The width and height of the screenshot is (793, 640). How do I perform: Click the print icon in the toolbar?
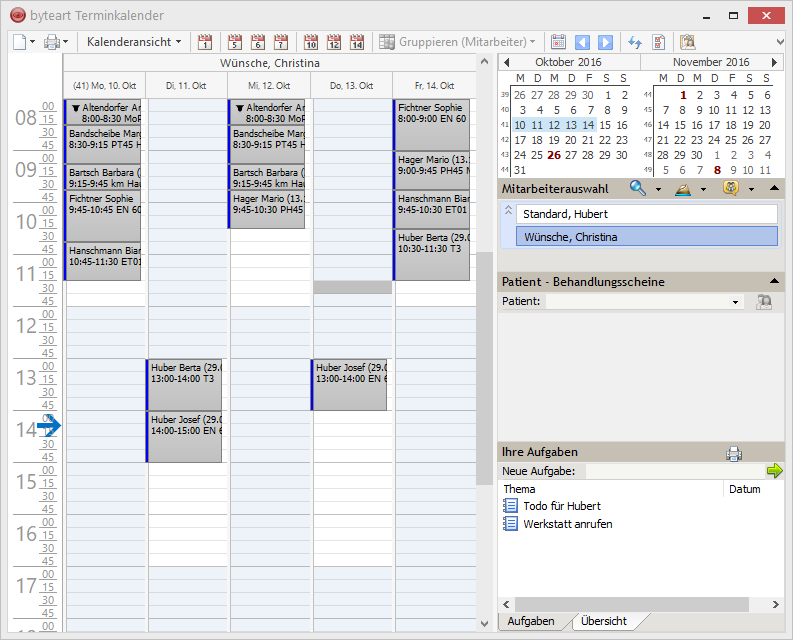(x=52, y=42)
